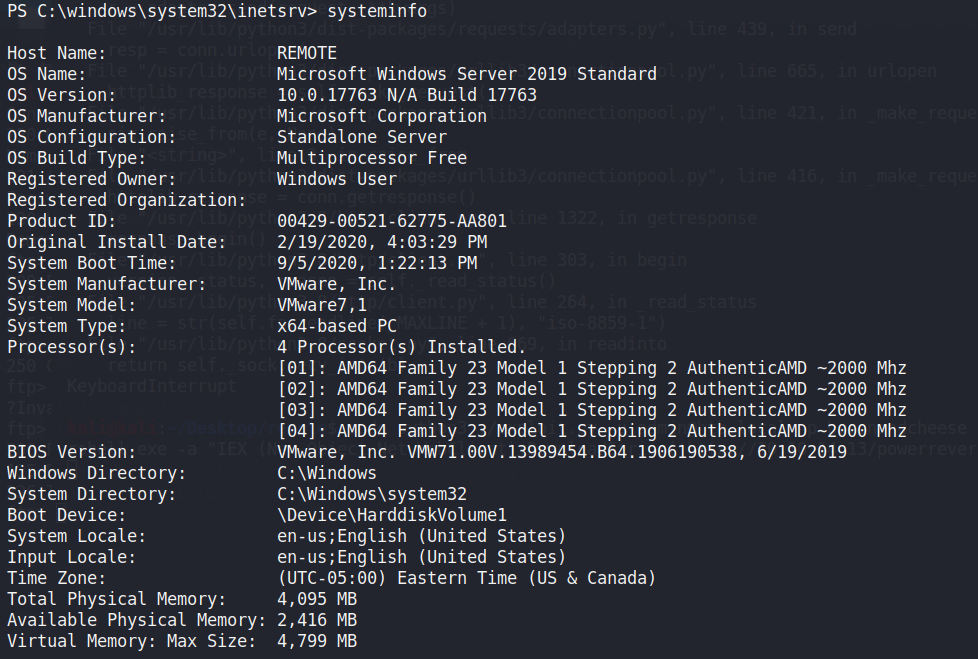978x659 pixels.
Task: Click the Registered Owner value Windows User
Action: pos(336,179)
